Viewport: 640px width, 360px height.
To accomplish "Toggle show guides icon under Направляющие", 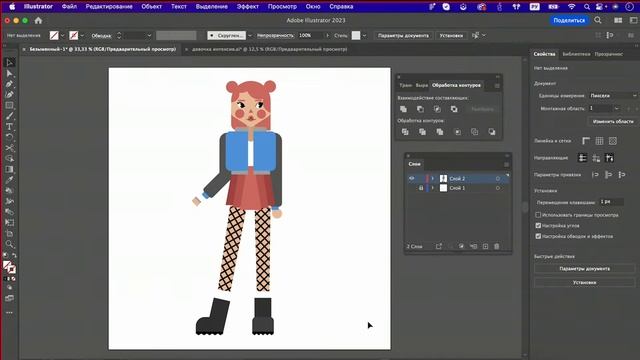I will [582, 158].
